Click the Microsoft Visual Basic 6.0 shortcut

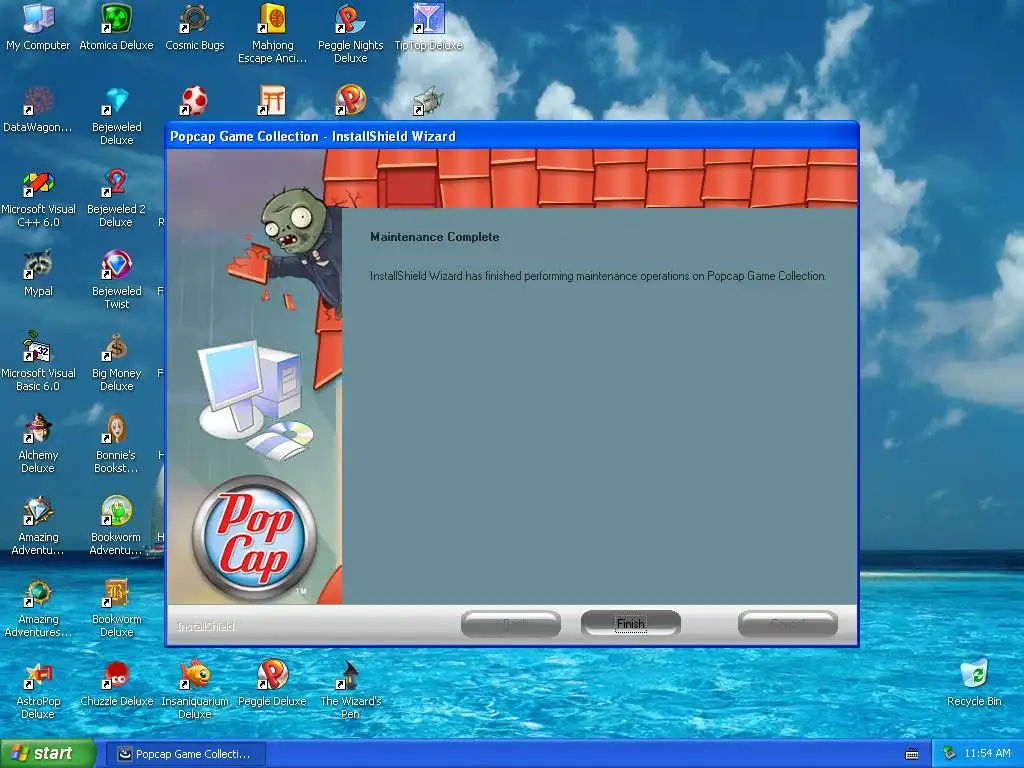tap(38, 362)
